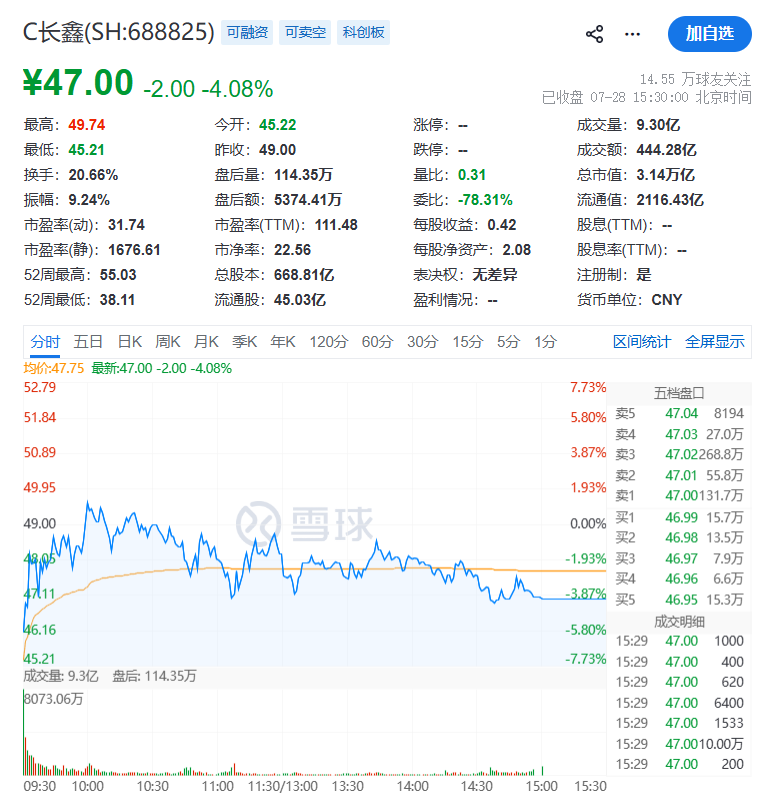
Task: Click the 换手 value 20.66%
Action: [x=93, y=175]
